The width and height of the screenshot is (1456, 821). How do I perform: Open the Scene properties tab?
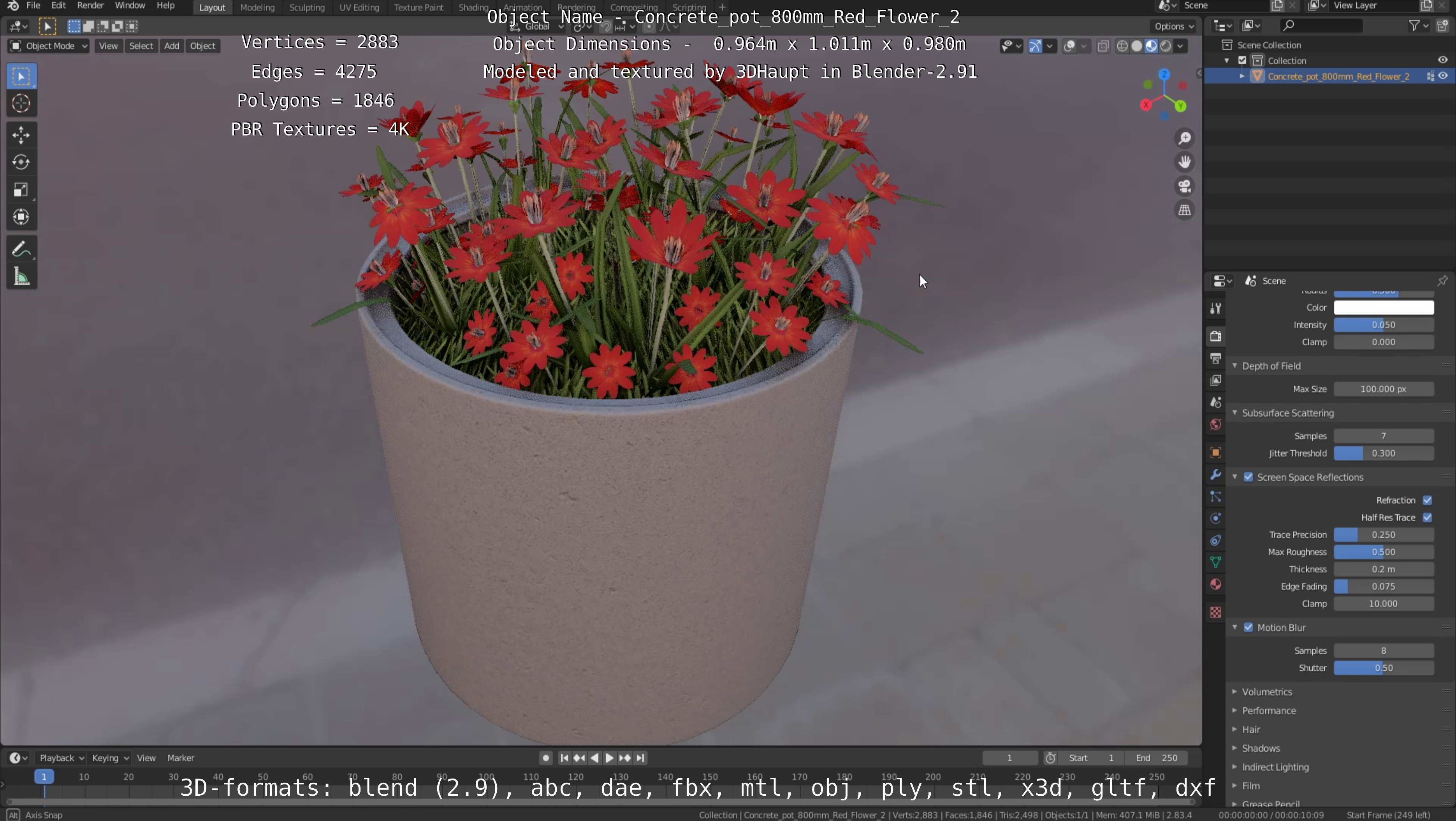coord(1216,402)
